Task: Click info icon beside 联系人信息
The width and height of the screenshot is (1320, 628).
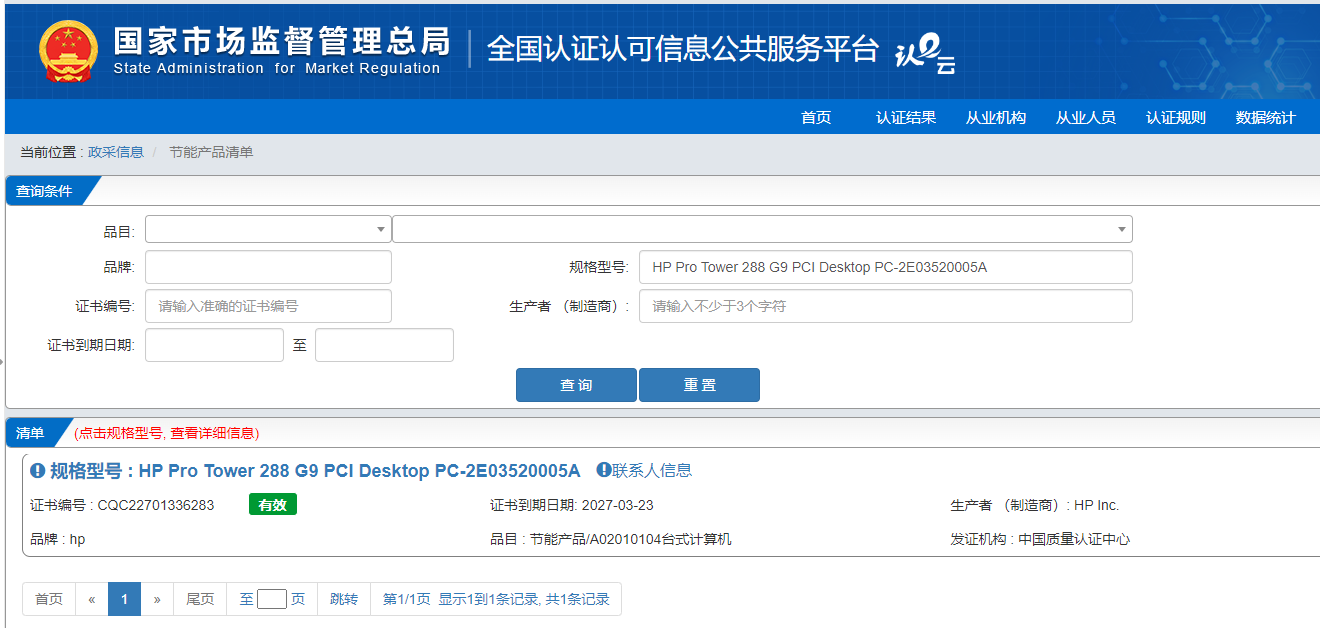Action: pos(604,470)
